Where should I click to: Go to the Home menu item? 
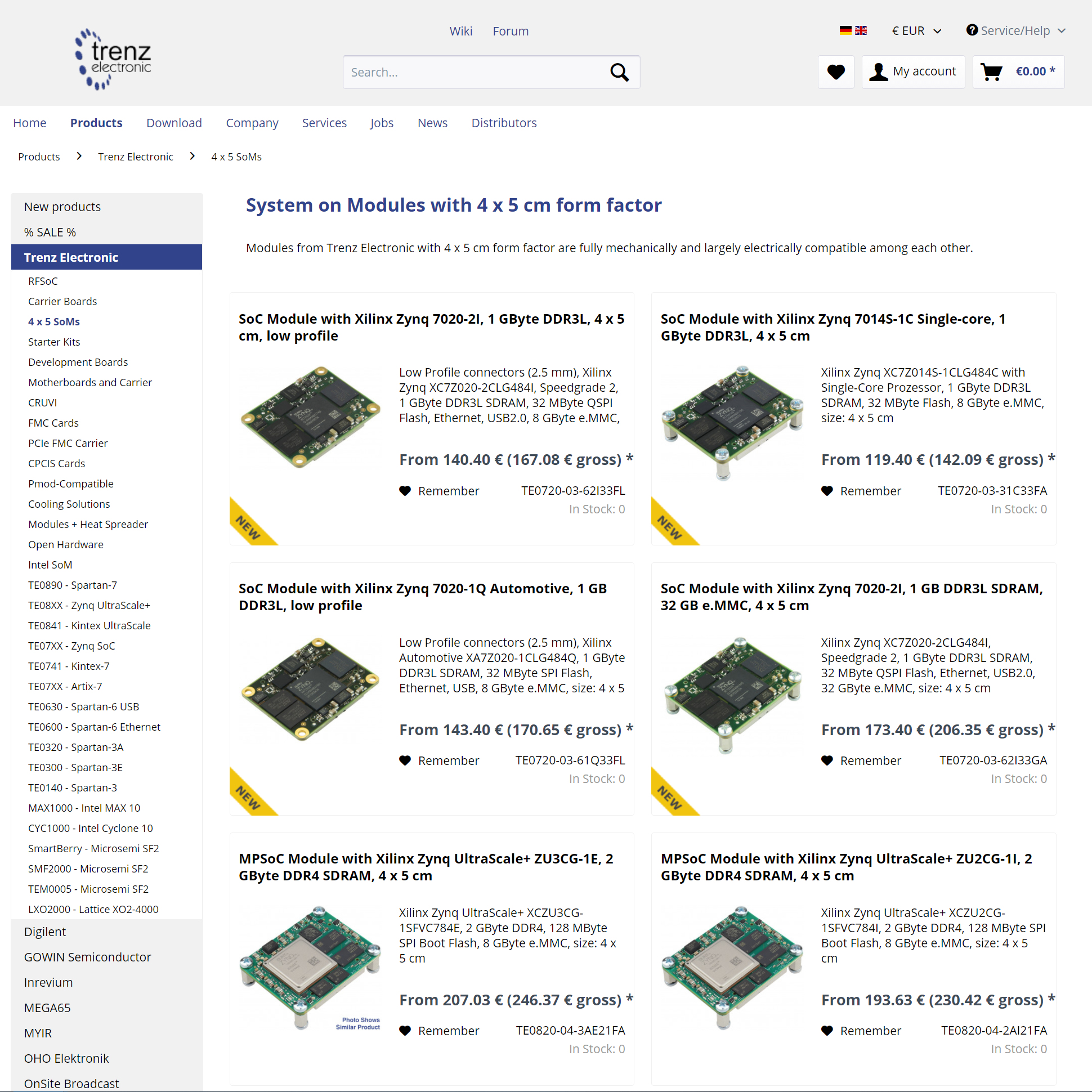(x=29, y=123)
